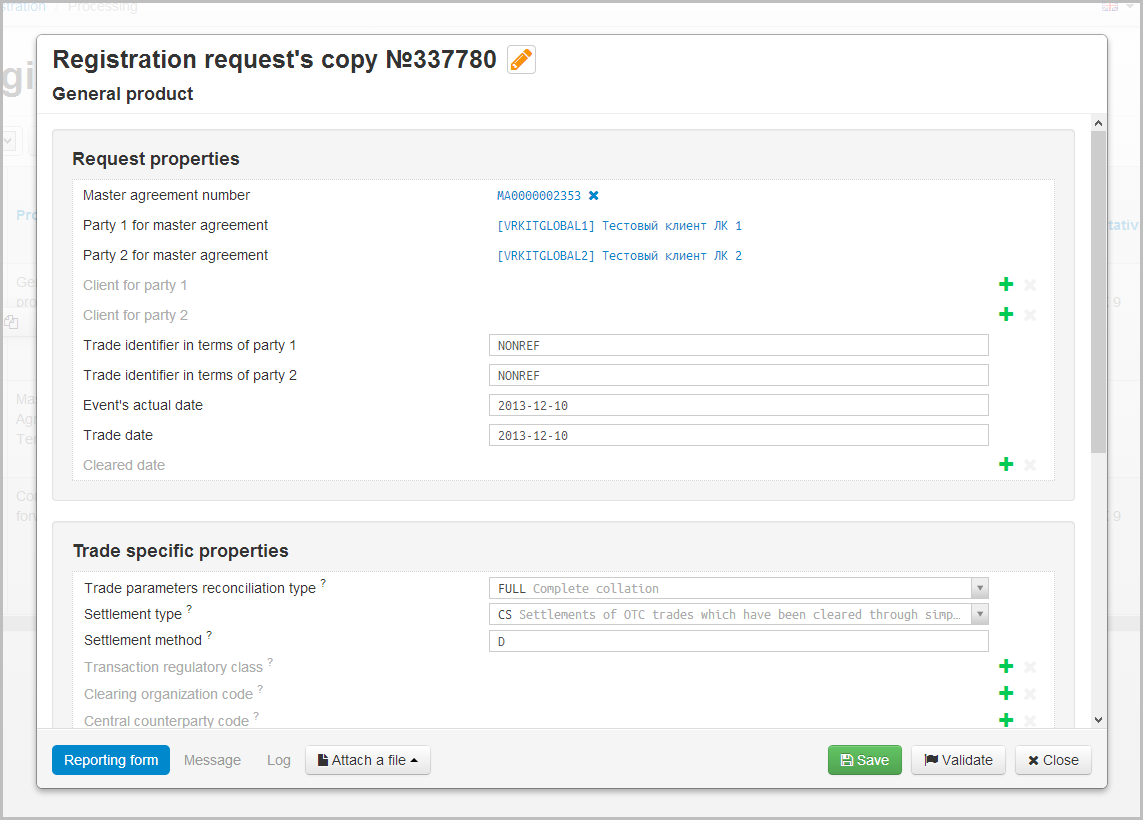Add Client for party 1 with green plus
The image size is (1143, 820).
[1006, 285]
